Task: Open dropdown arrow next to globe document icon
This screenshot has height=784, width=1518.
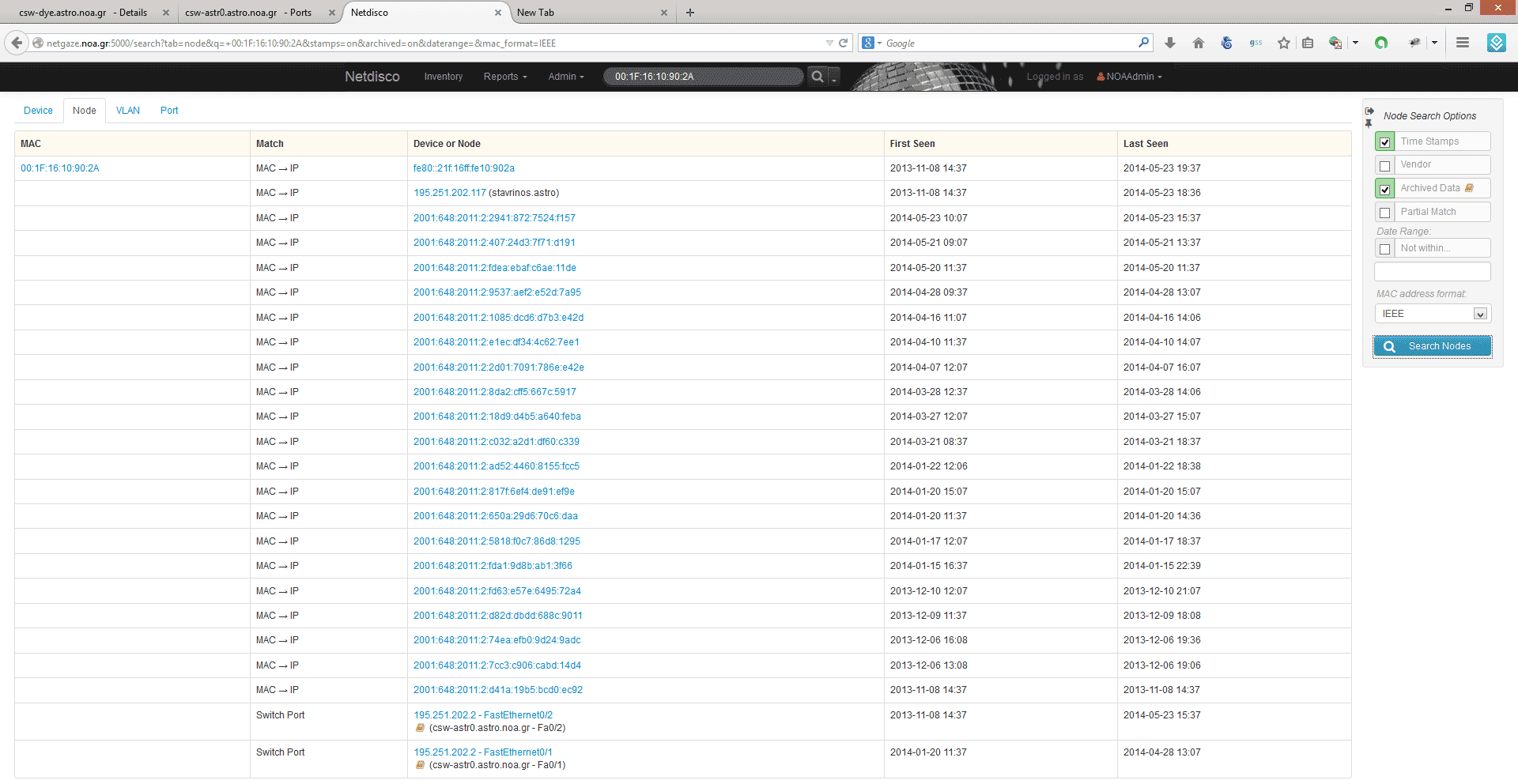Action: [1355, 43]
